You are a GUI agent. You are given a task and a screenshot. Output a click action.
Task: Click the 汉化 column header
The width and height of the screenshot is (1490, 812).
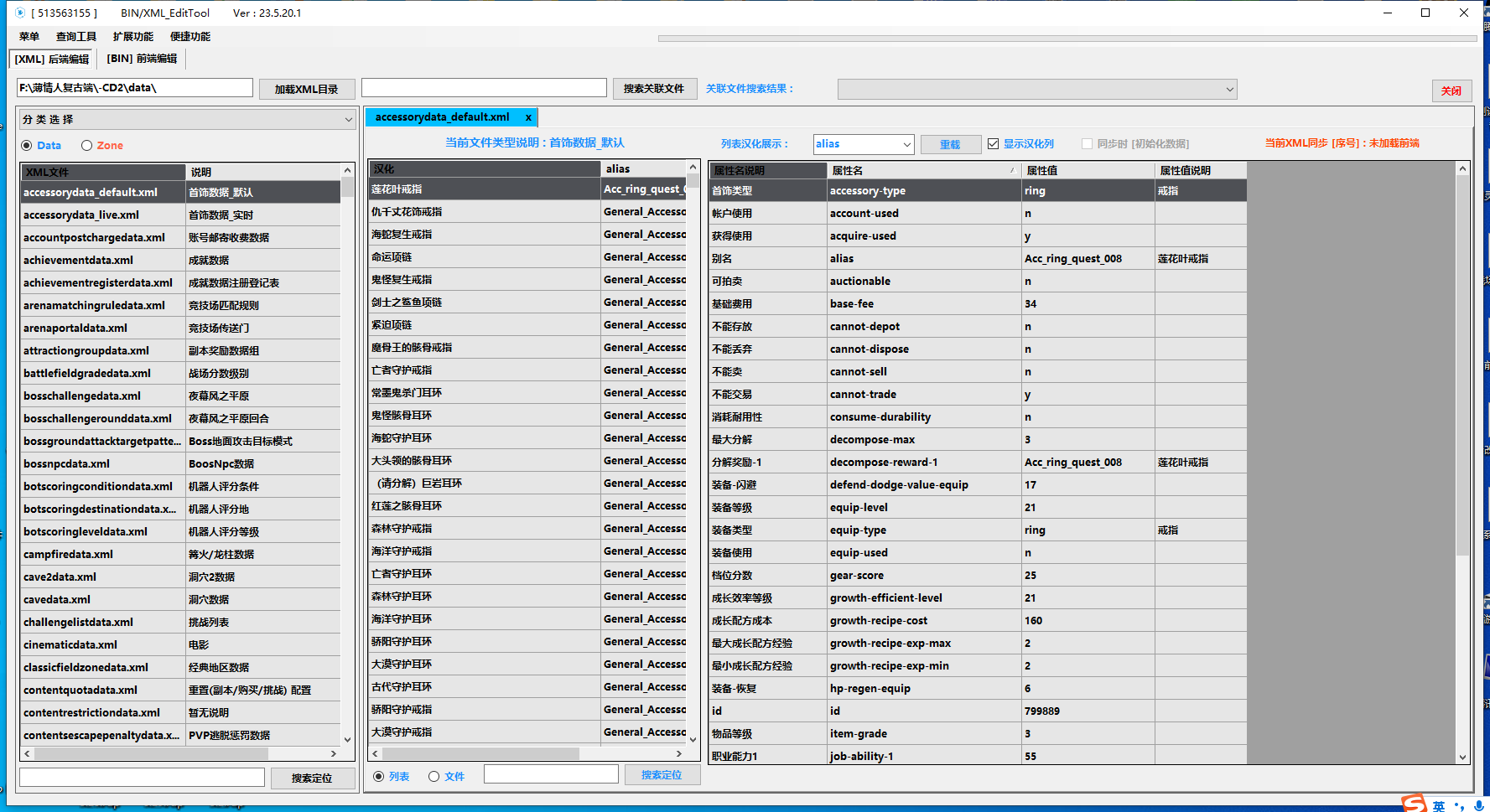pyautogui.click(x=485, y=168)
